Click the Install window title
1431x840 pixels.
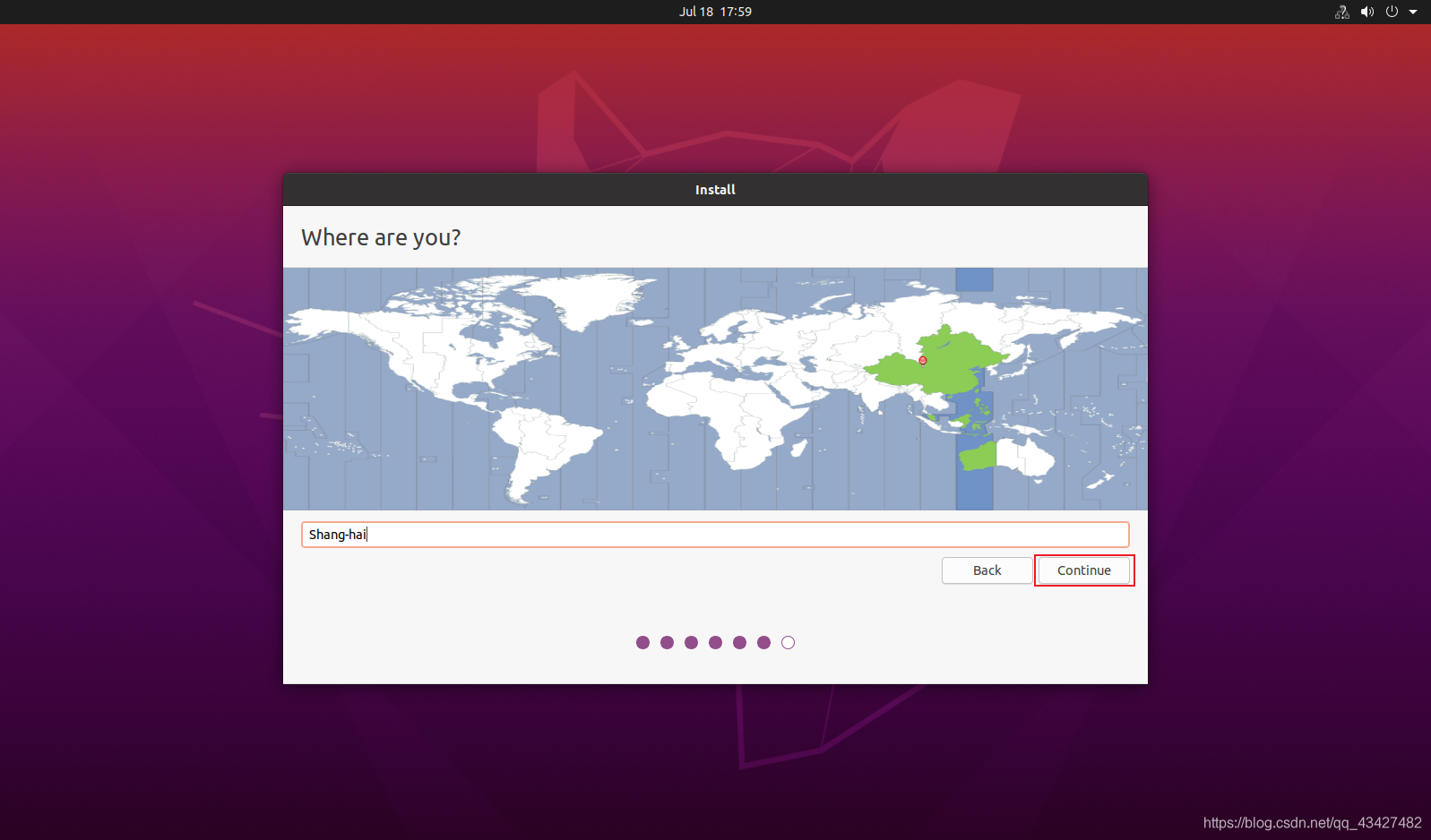715,190
